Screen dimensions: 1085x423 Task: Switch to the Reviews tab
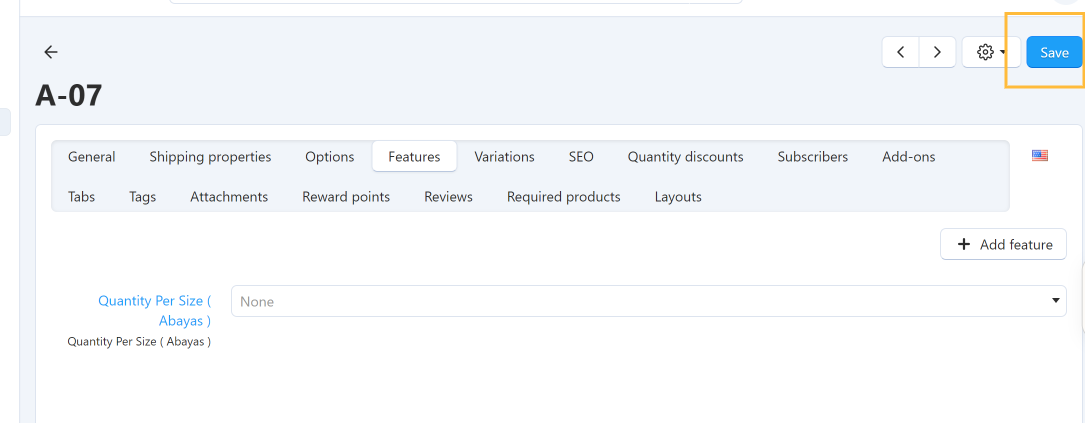point(448,197)
